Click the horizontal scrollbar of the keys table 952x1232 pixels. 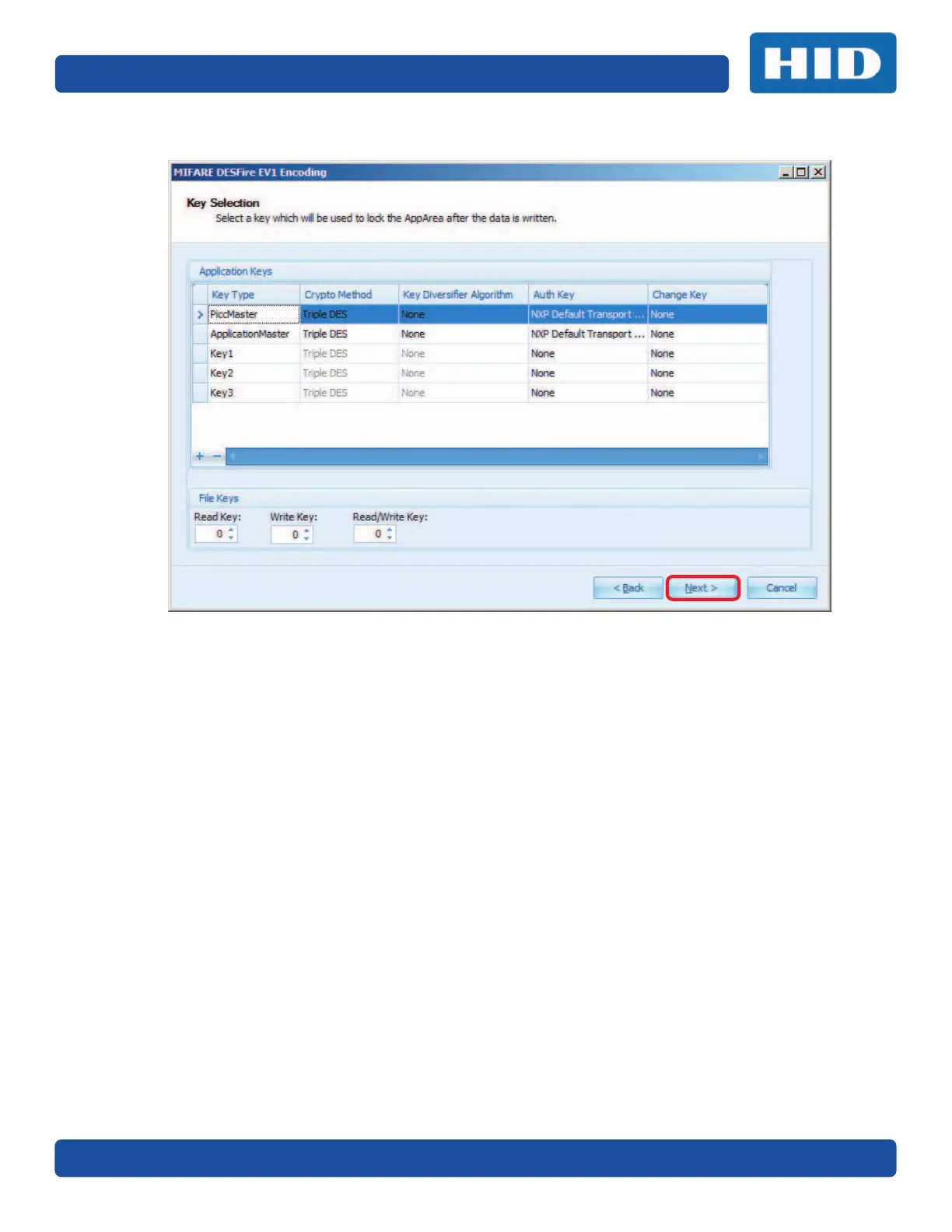[496, 457]
